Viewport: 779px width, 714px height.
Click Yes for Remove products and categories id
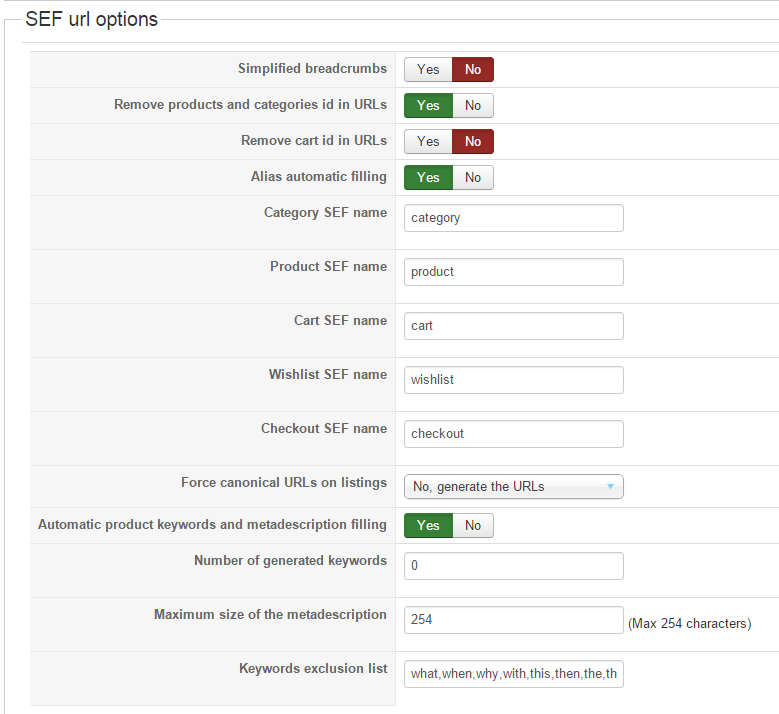click(428, 106)
